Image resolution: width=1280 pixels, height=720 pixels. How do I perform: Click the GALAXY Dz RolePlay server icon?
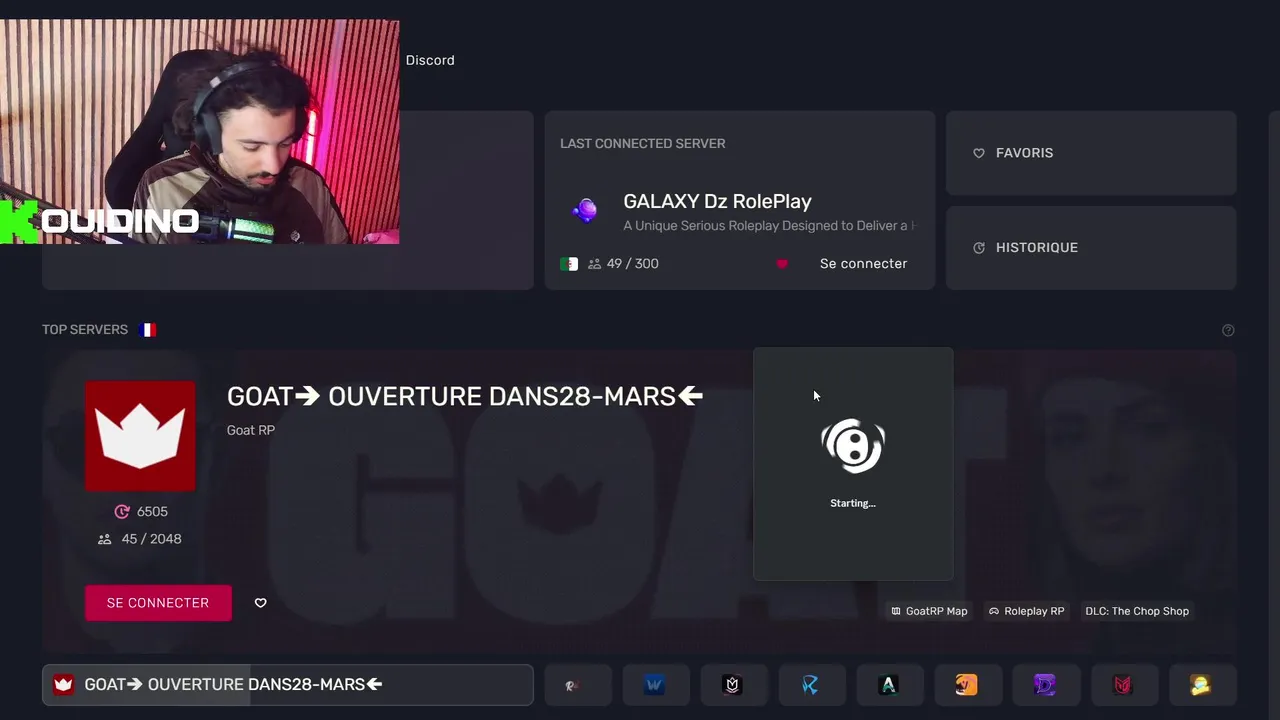(585, 210)
